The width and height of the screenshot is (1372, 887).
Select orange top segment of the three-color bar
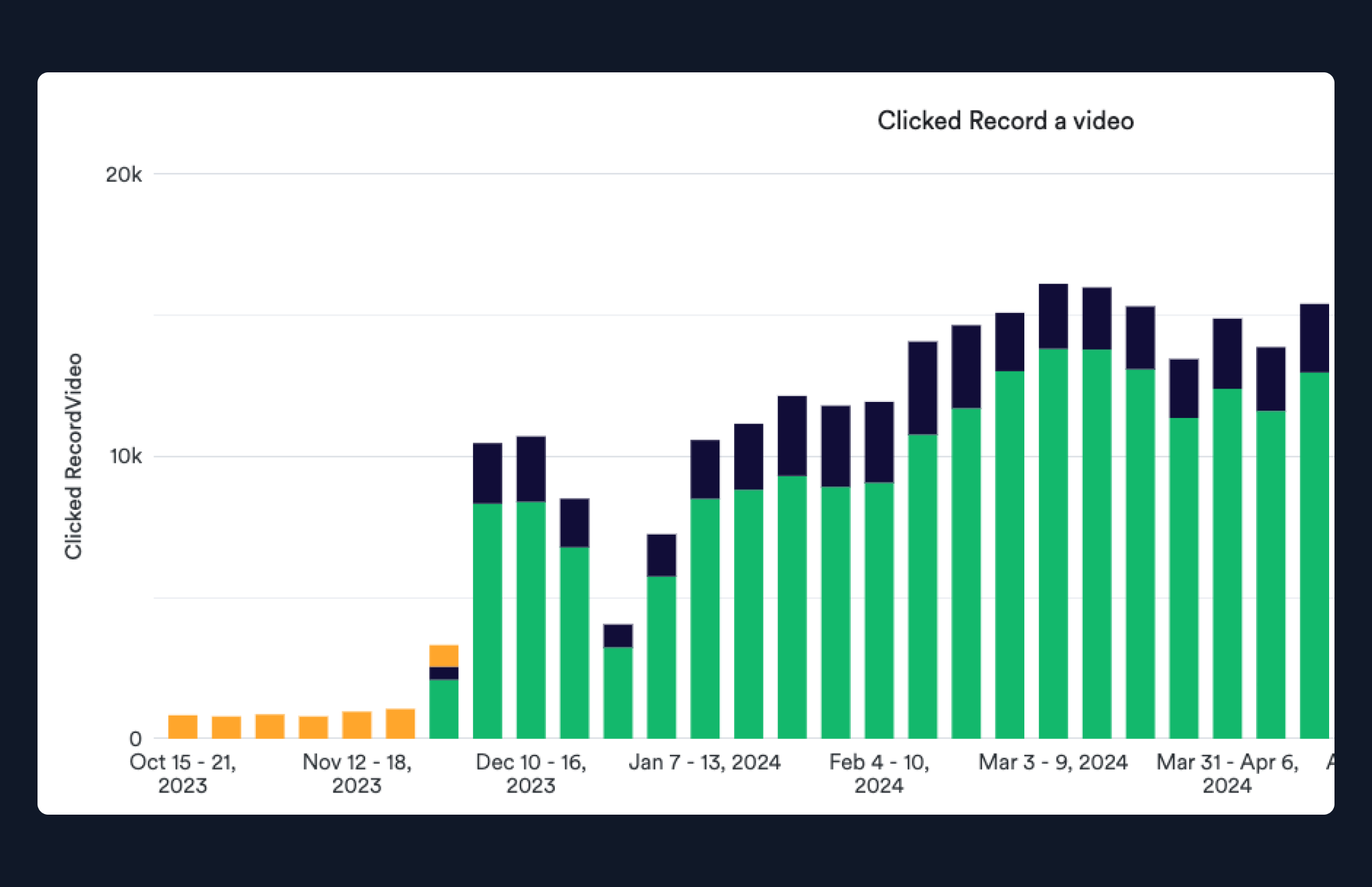point(444,656)
